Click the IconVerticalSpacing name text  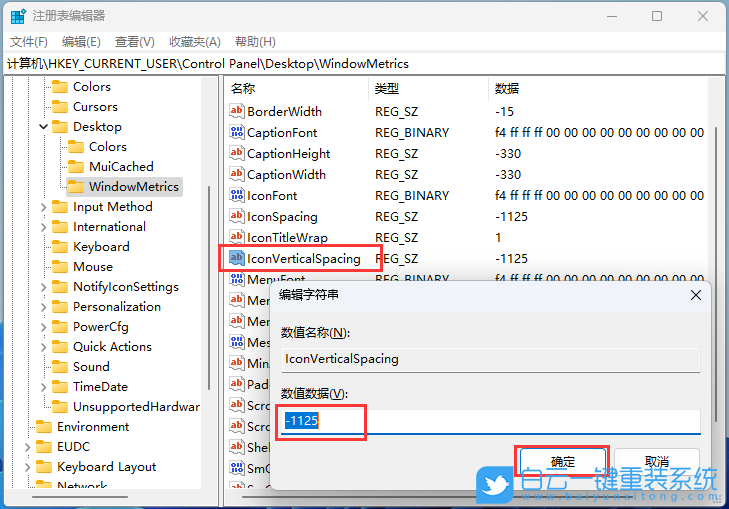[x=304, y=258]
